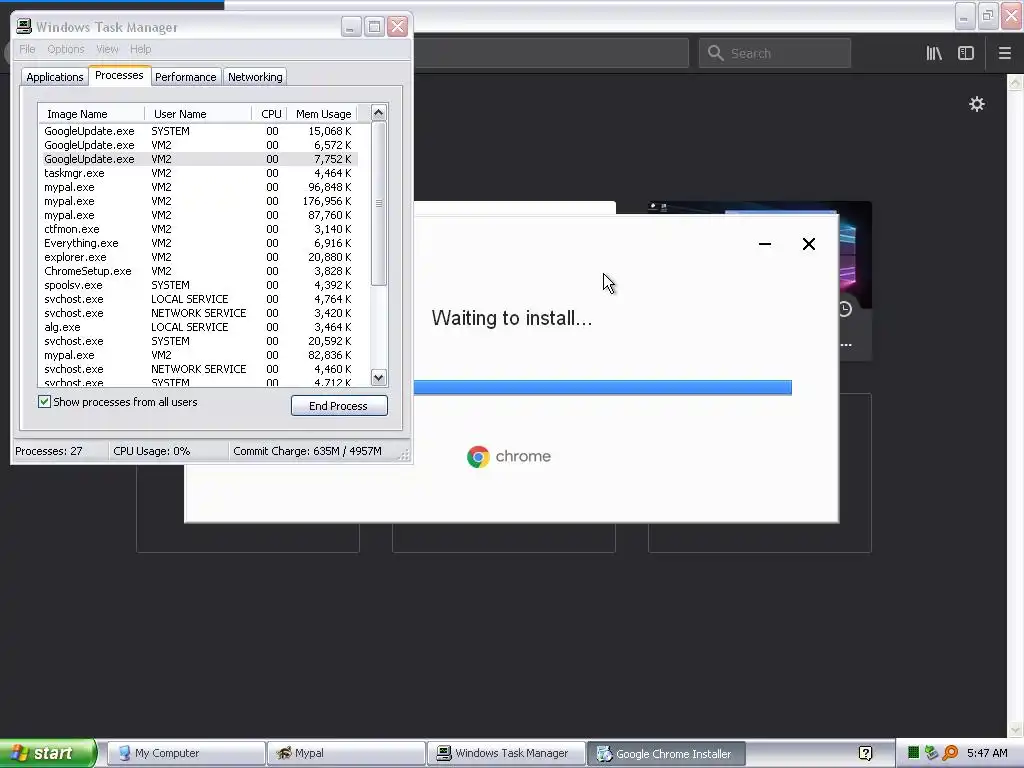This screenshot has height=768, width=1024.
Task: Click the installer blue progress bar
Action: (x=603, y=388)
